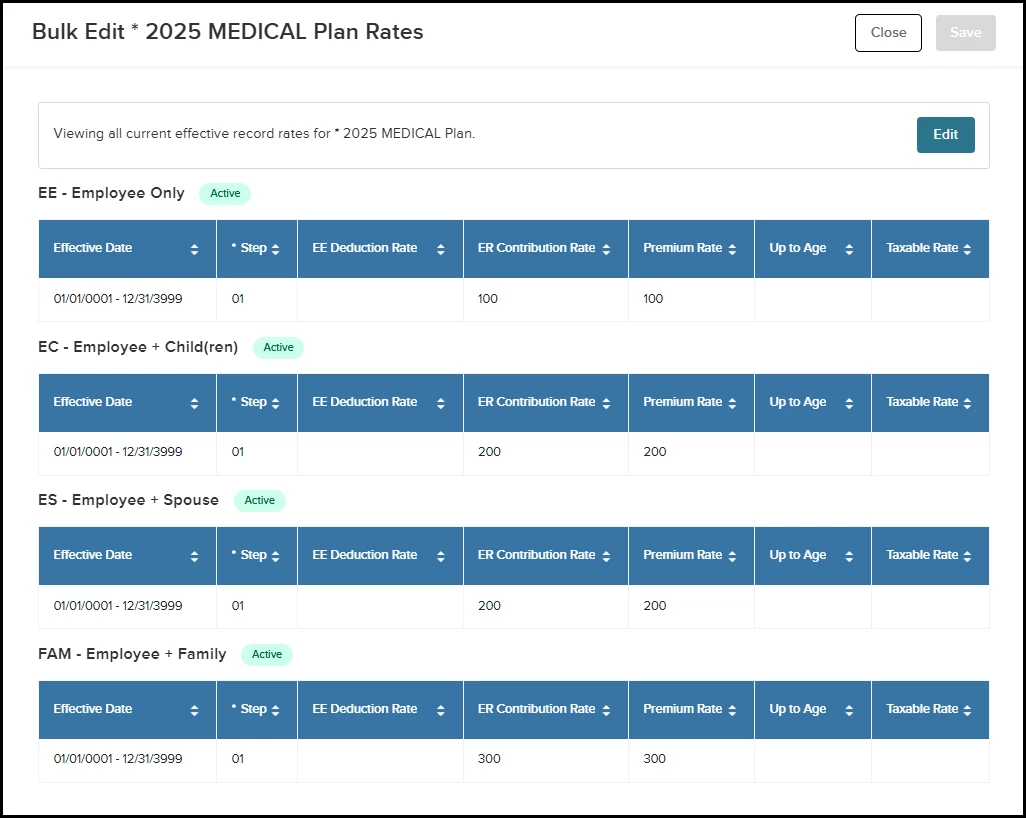The image size is (1026, 818).
Task: Click the EE Deduction Rate header in Employee + Spouse table
Action: click(365, 555)
